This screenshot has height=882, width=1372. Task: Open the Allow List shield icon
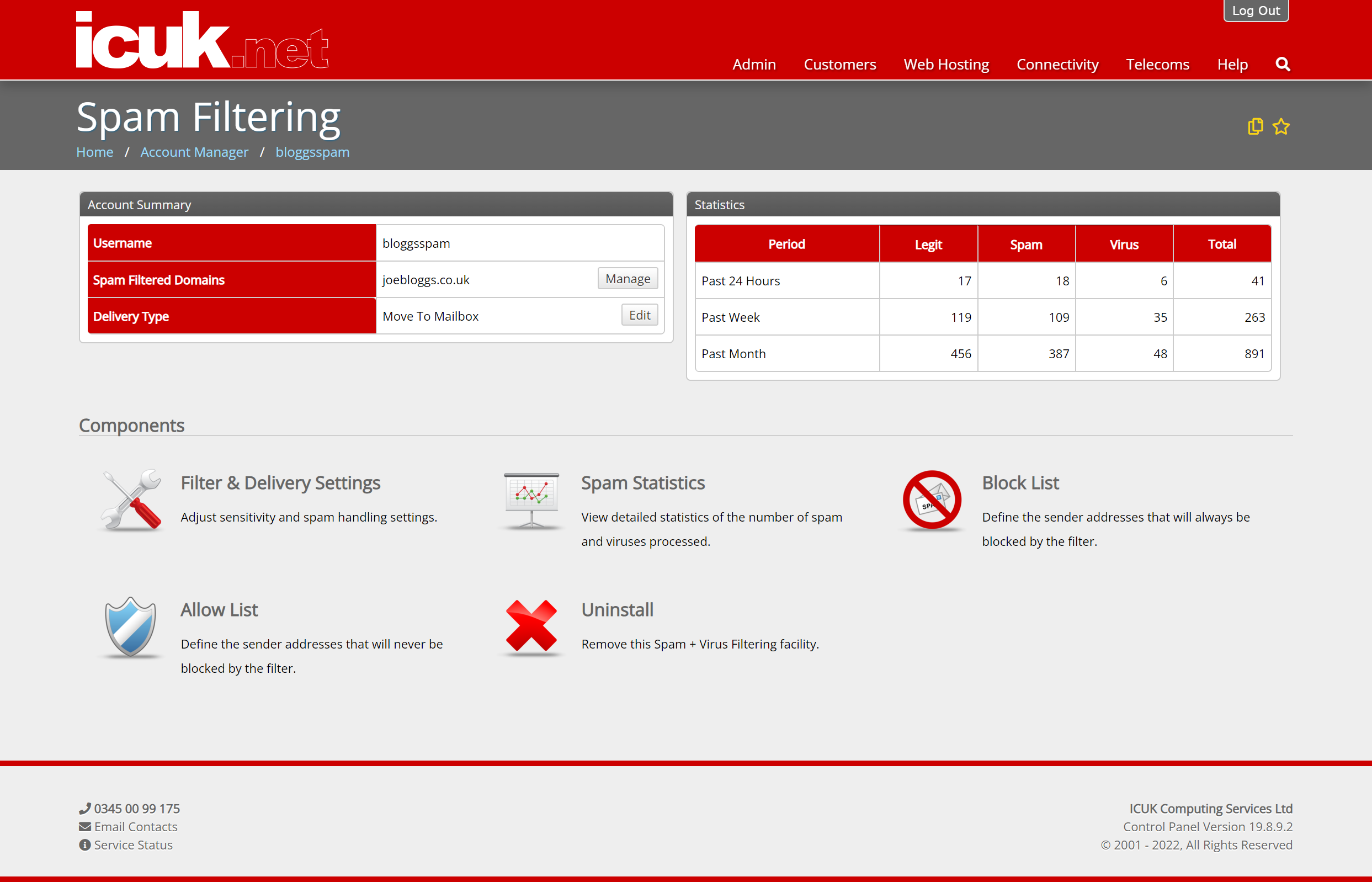tap(131, 627)
